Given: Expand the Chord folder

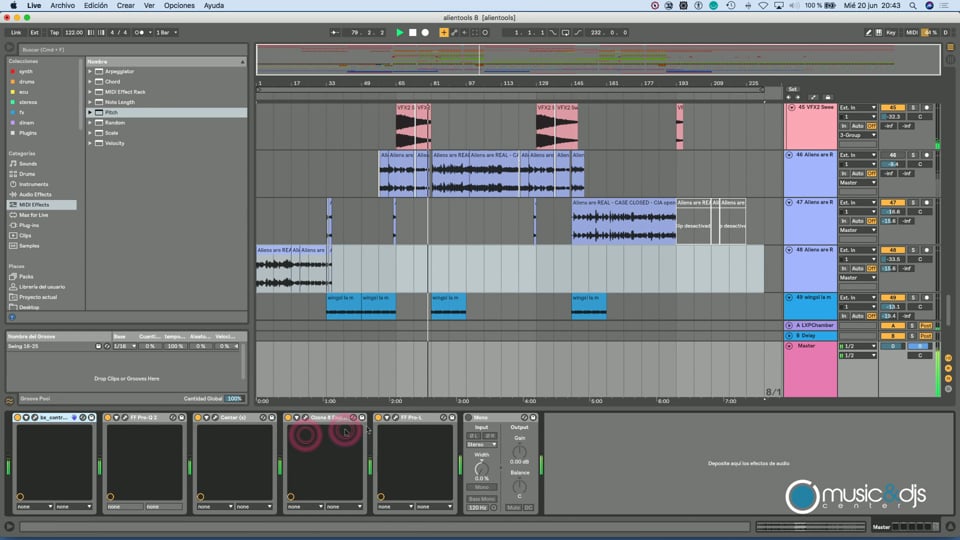Looking at the screenshot, I should (90, 81).
